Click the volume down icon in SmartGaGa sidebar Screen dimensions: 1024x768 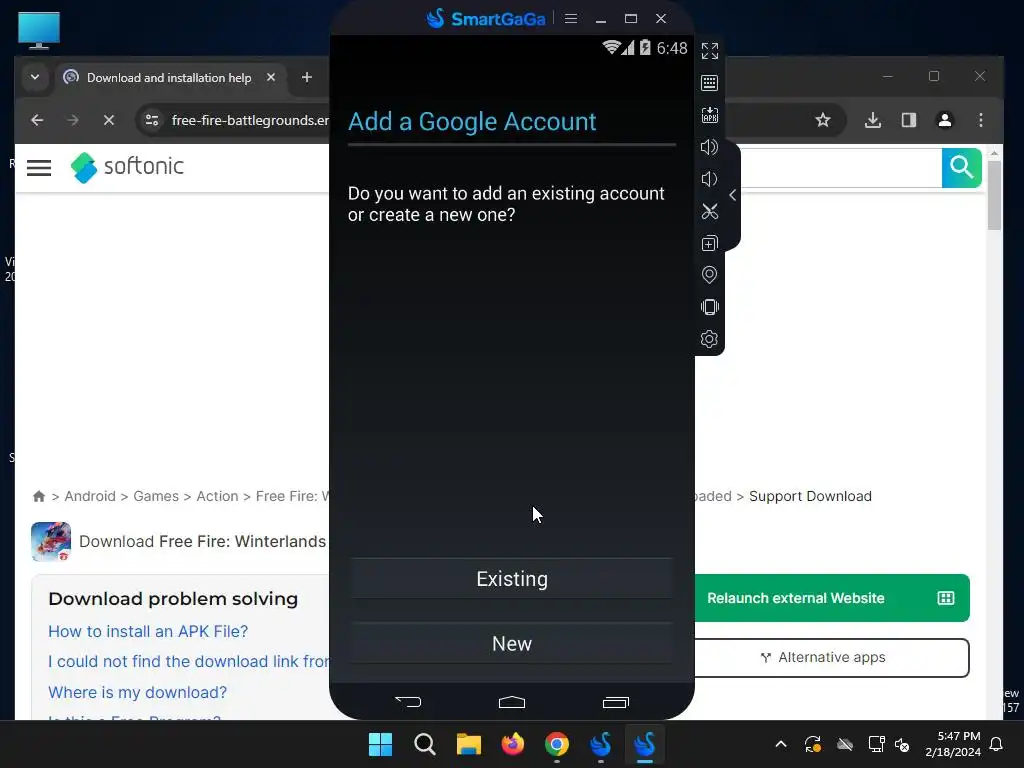709,179
